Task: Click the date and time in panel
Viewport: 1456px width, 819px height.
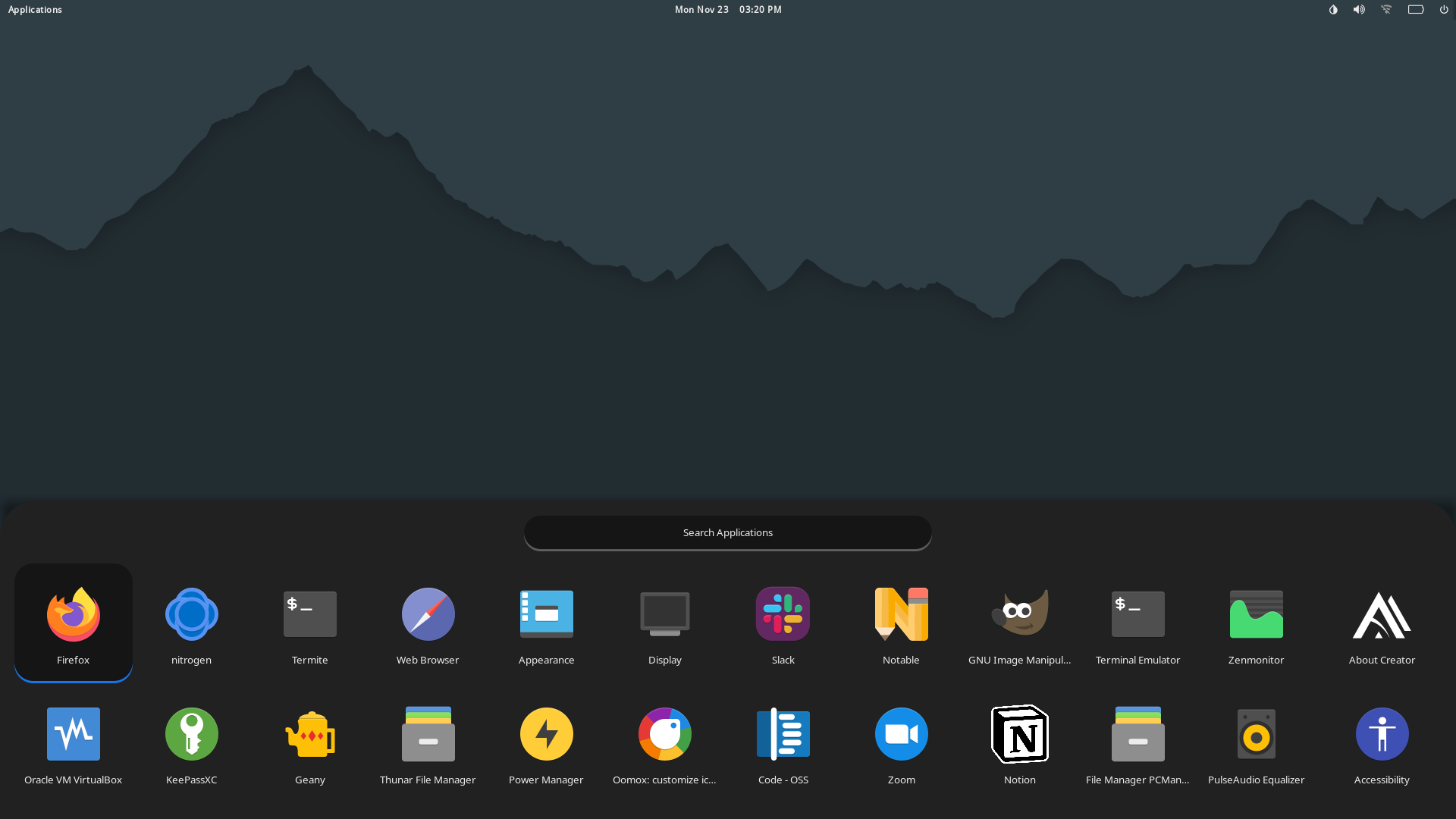Action: (727, 10)
